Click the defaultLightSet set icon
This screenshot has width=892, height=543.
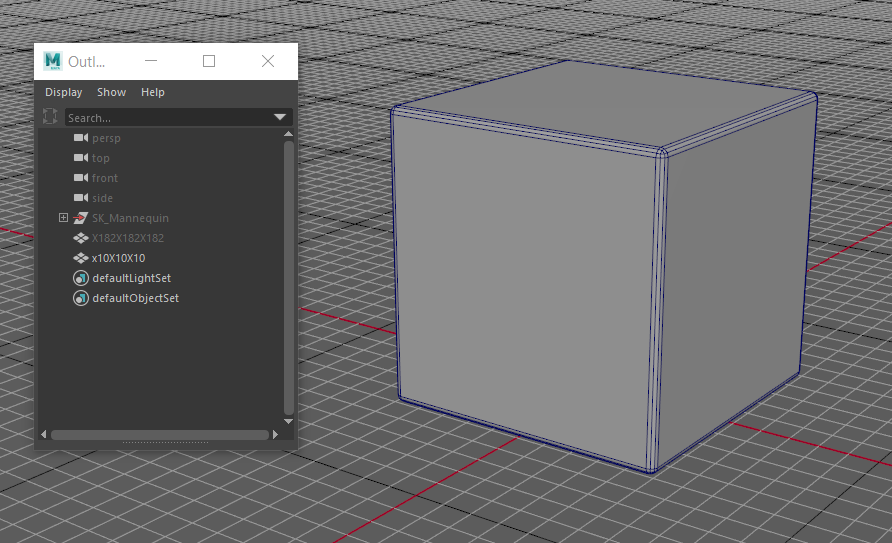(81, 278)
